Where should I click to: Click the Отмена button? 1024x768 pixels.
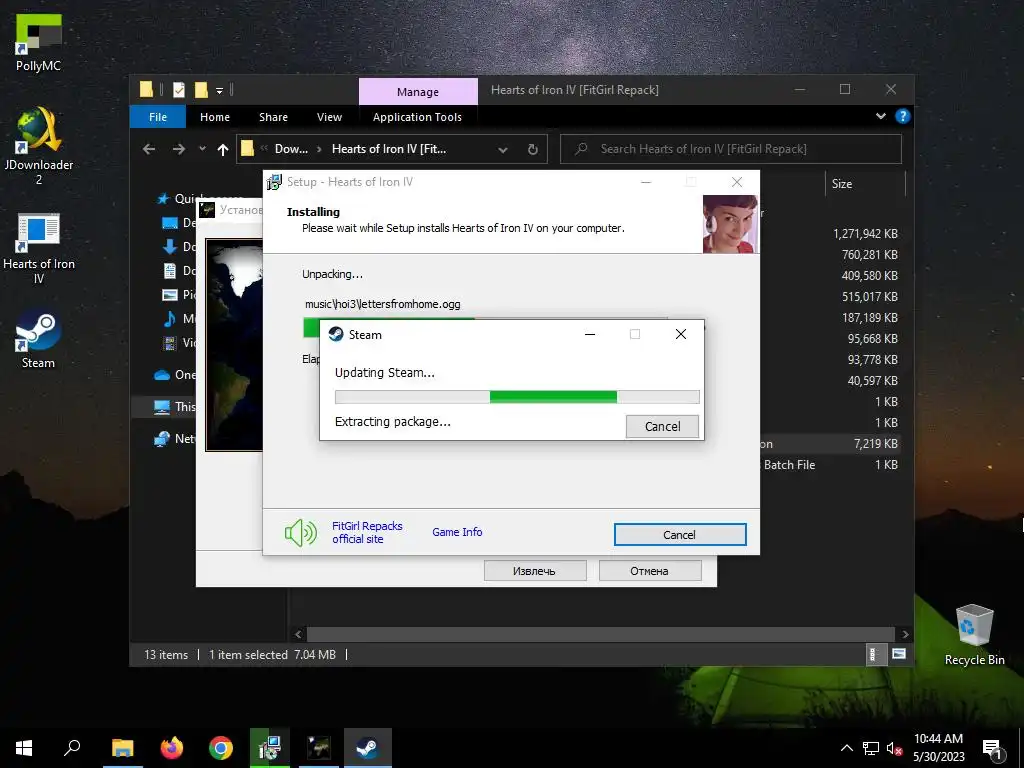pos(650,571)
